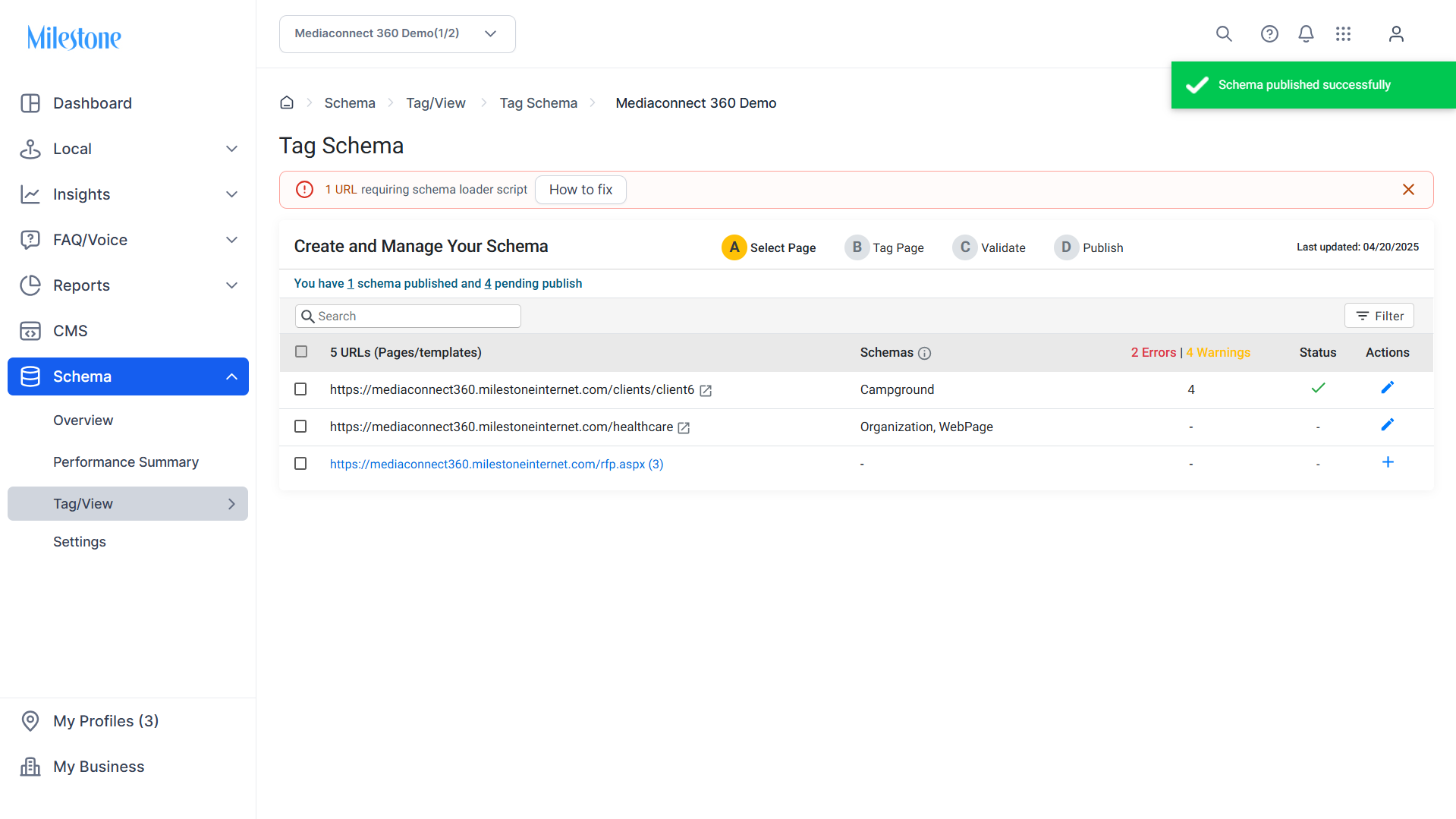The height and width of the screenshot is (819, 1456).
Task: Click the Last updated 04/20/2025 text
Action: [x=1357, y=247]
